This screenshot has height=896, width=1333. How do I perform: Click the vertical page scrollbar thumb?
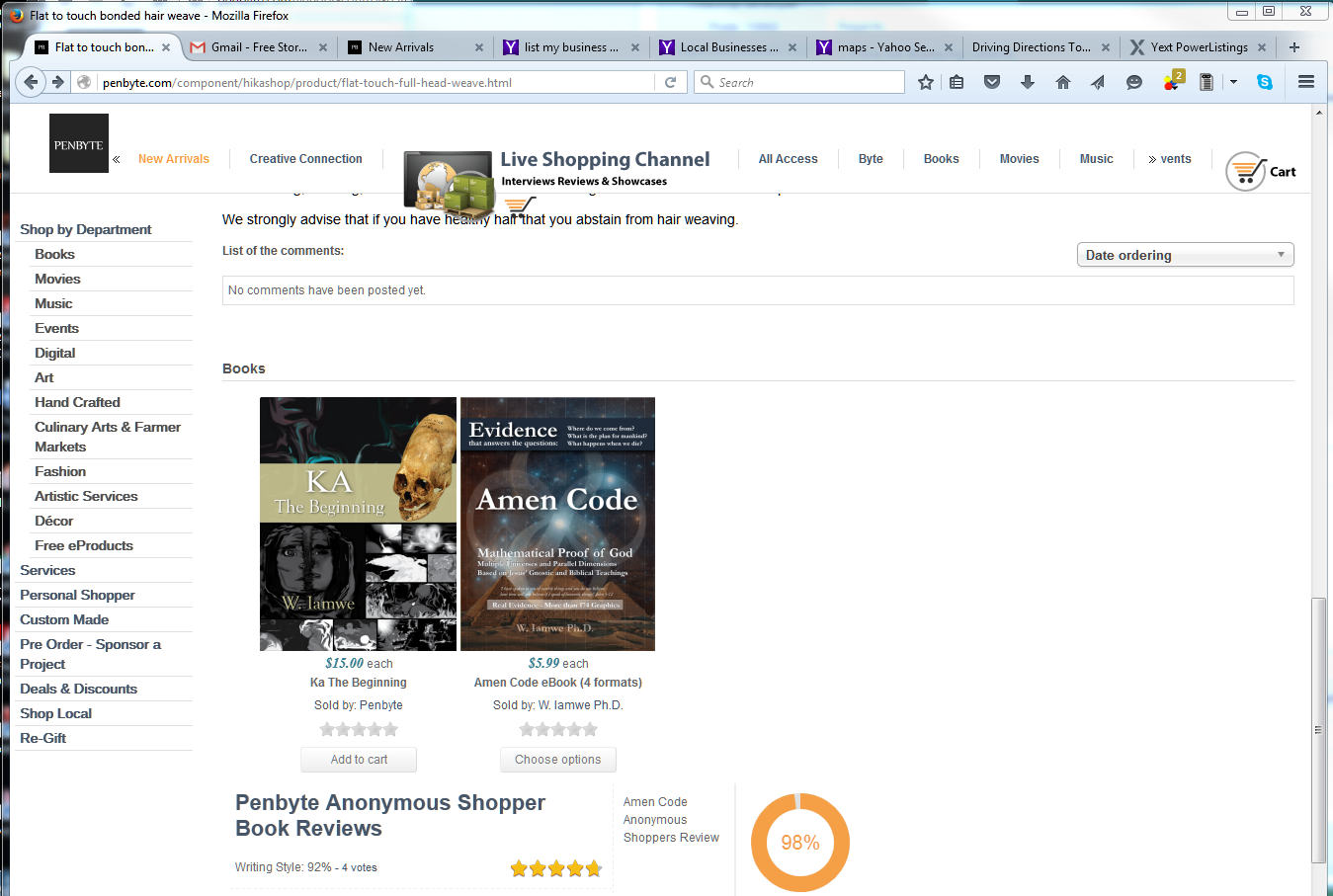coord(1318,730)
